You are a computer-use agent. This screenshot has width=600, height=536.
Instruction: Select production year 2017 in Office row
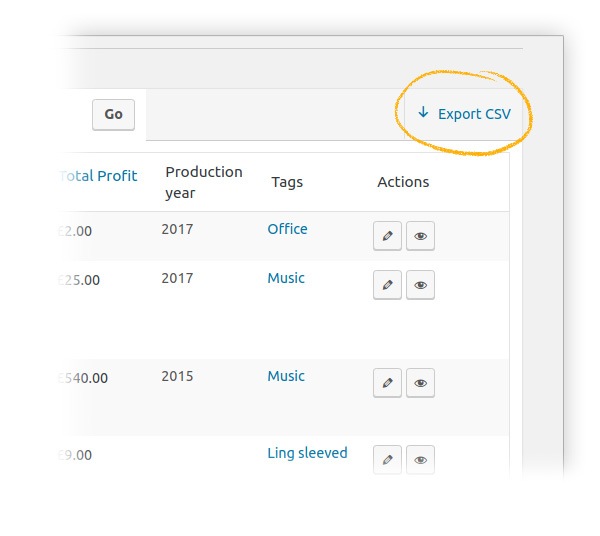177,229
